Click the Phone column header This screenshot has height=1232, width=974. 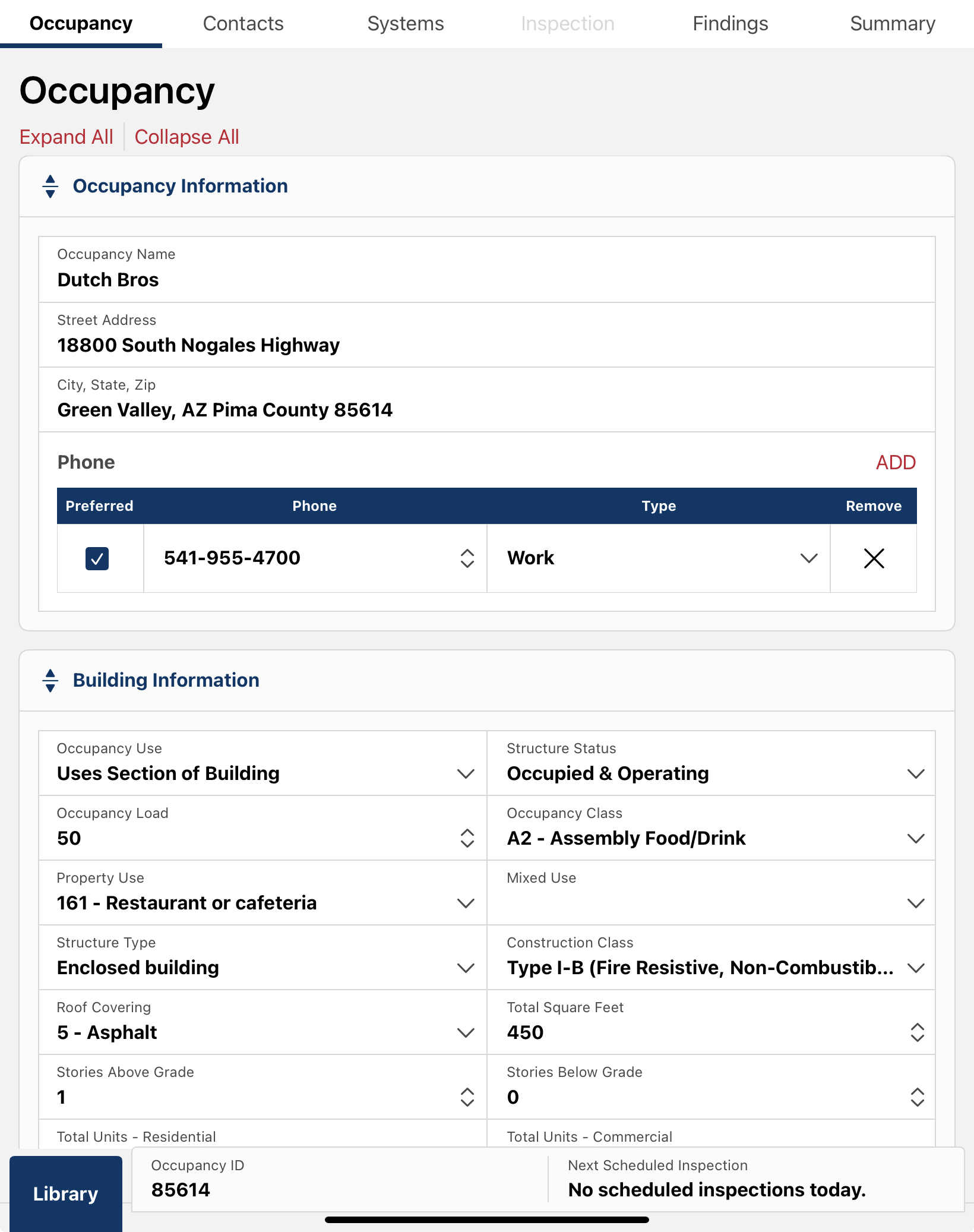pyautogui.click(x=315, y=506)
